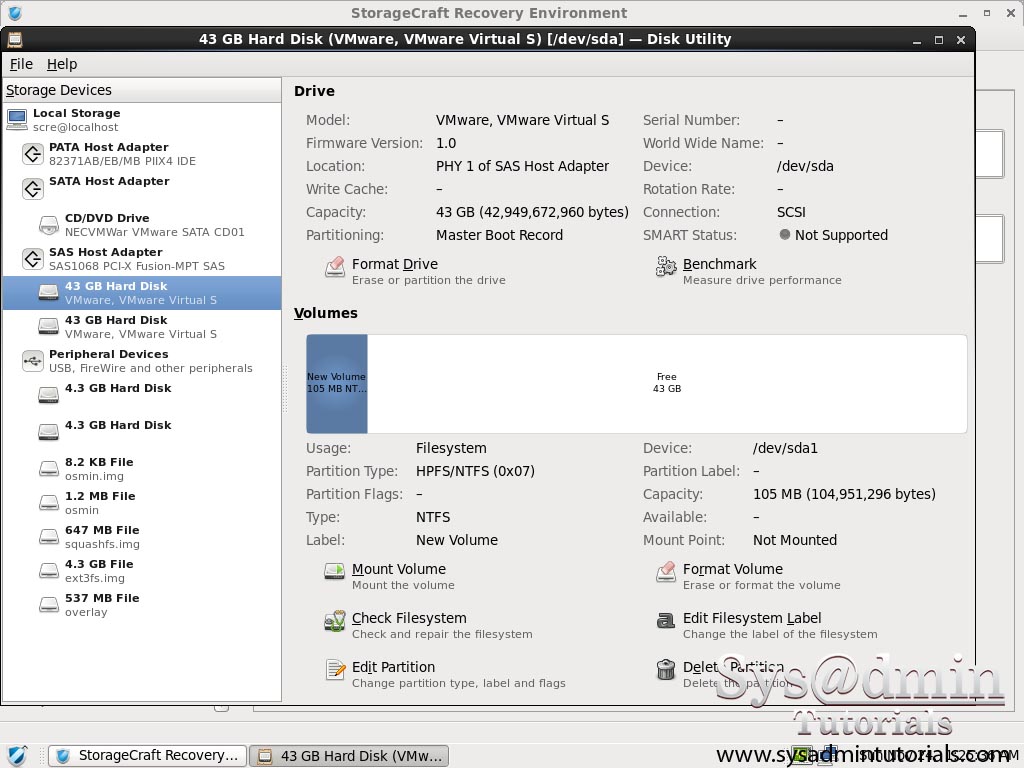Click the Master Boot Record partitioning value

click(x=499, y=235)
